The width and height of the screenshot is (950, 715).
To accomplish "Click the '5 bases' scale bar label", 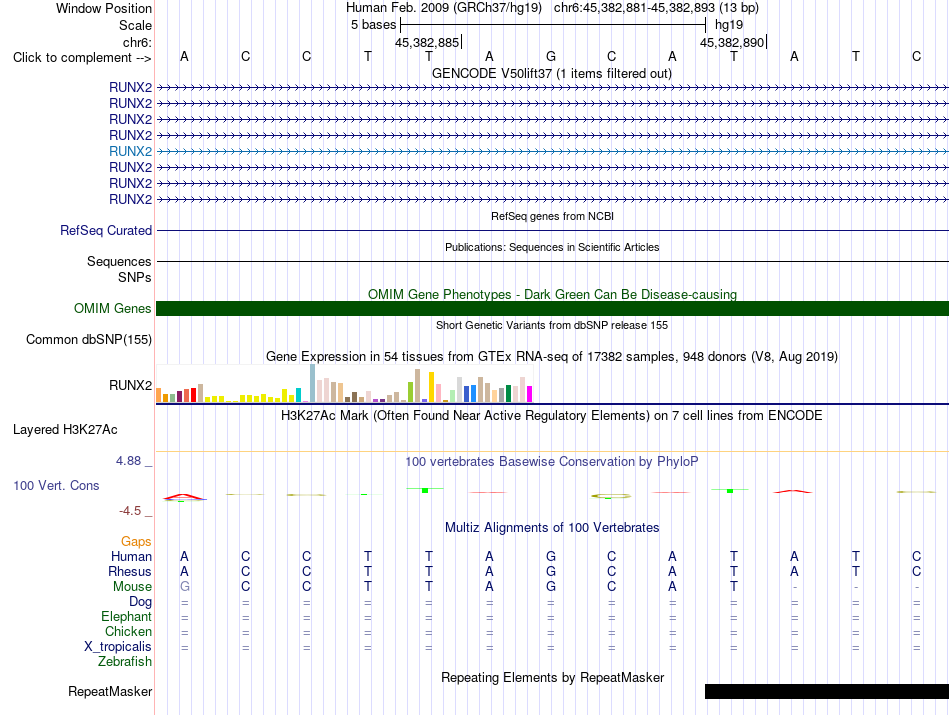I will coord(373,25).
